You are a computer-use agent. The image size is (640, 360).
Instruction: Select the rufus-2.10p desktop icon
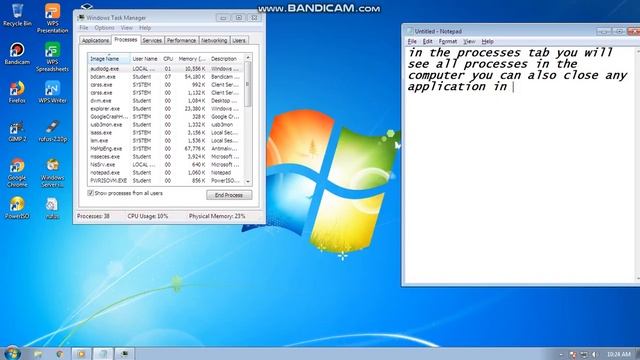(x=53, y=131)
